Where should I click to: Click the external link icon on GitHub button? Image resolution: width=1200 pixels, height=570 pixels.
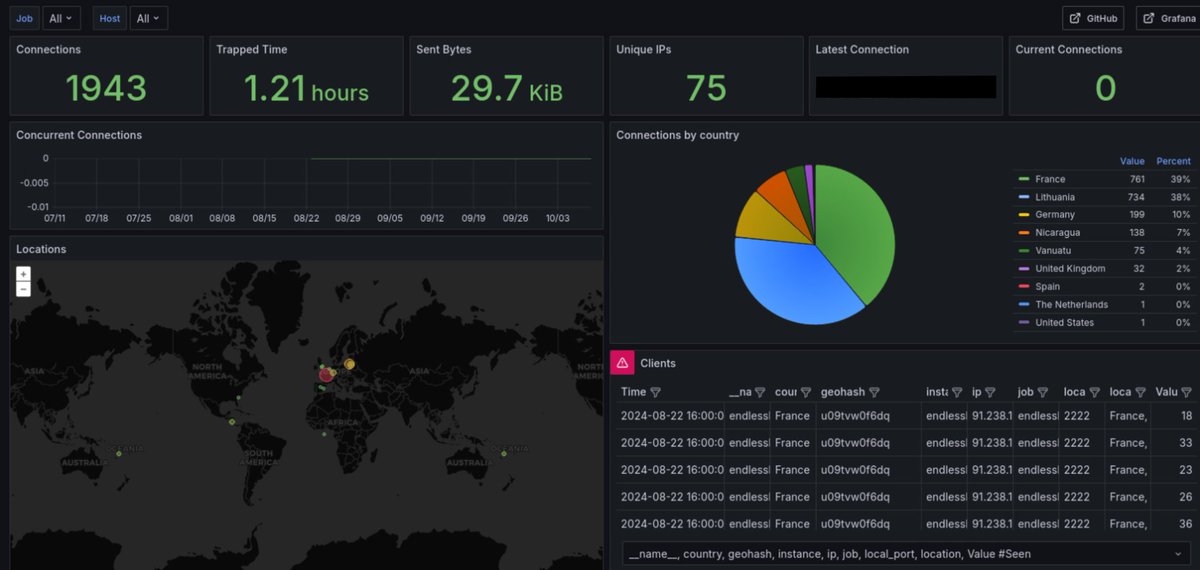tap(1075, 18)
